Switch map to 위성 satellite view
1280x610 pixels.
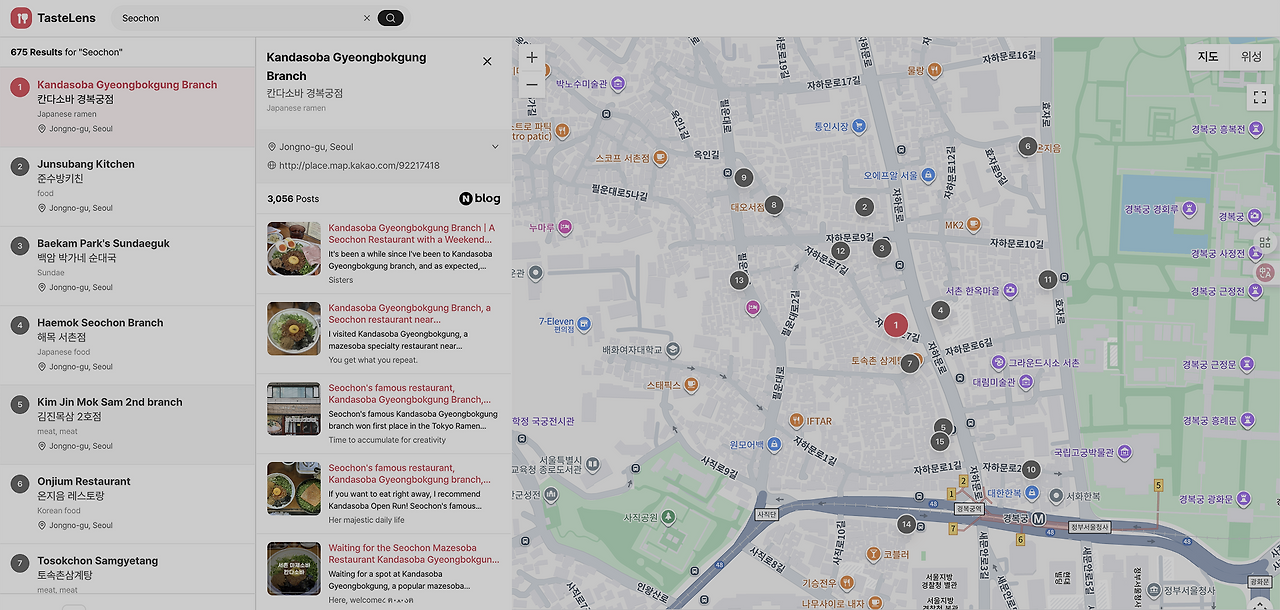click(x=1251, y=57)
